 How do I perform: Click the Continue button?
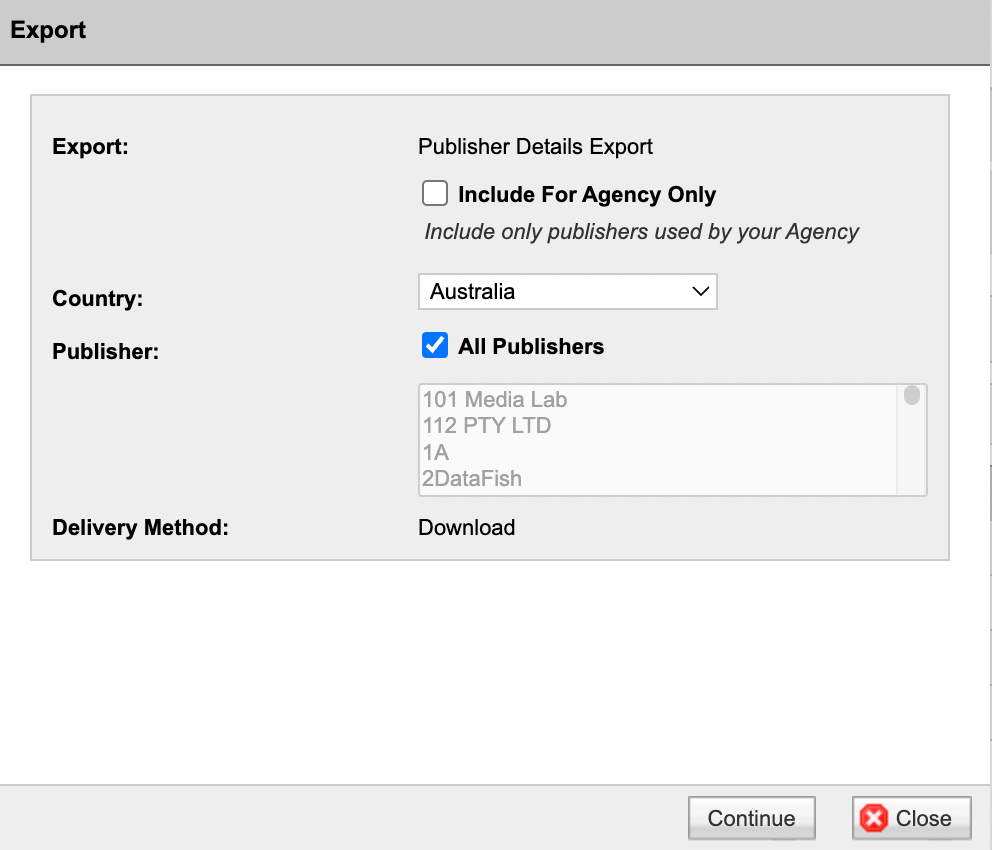point(752,818)
